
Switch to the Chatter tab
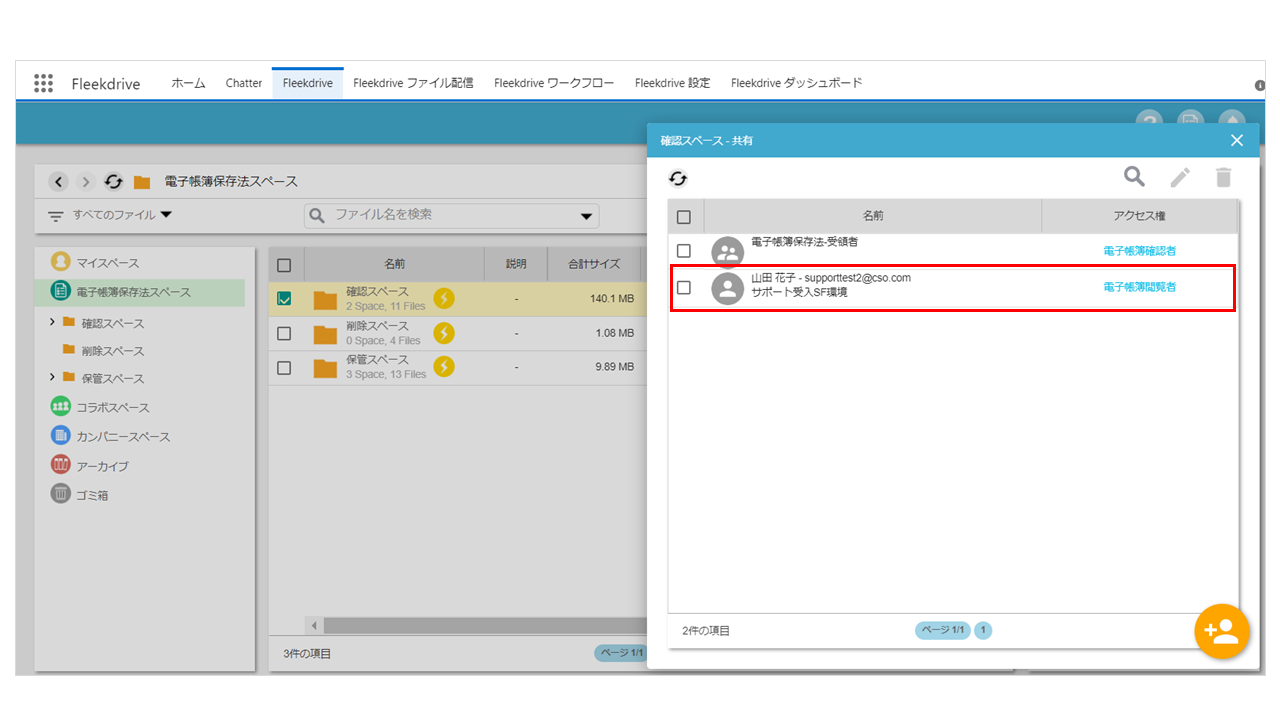(244, 83)
